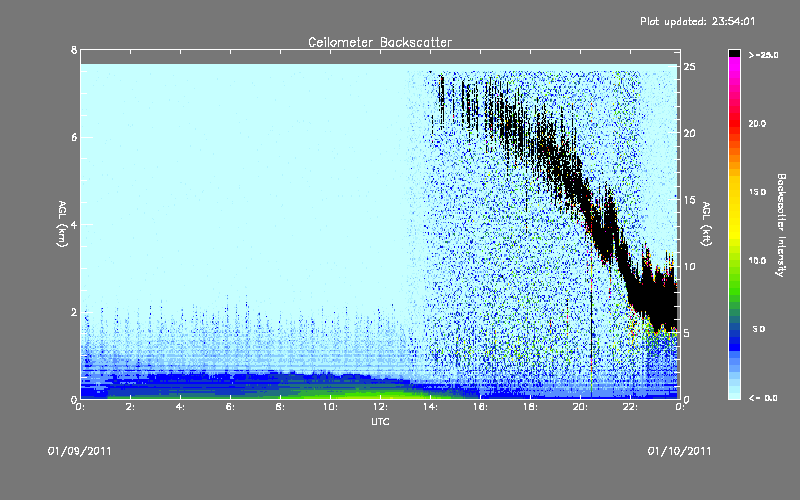Image resolution: width=800 pixels, height=500 pixels.
Task: Click the '2:' hour tick on the UTC axis
Action: click(131, 407)
